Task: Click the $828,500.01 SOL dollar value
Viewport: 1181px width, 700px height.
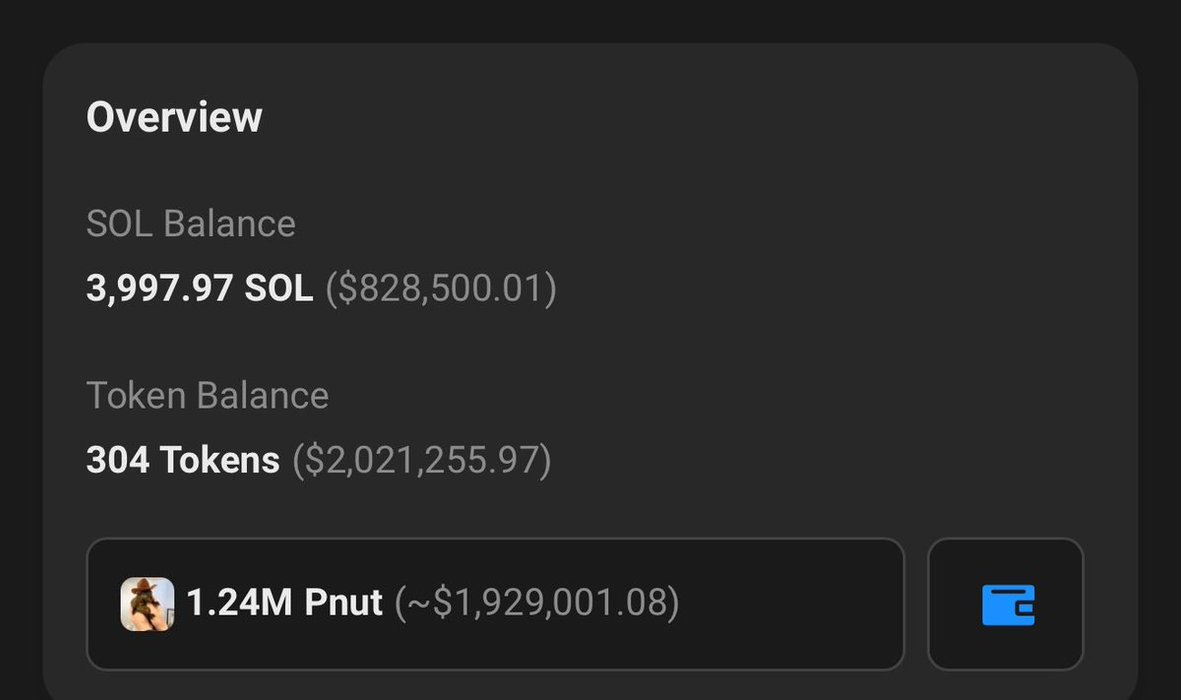Action: (441, 289)
